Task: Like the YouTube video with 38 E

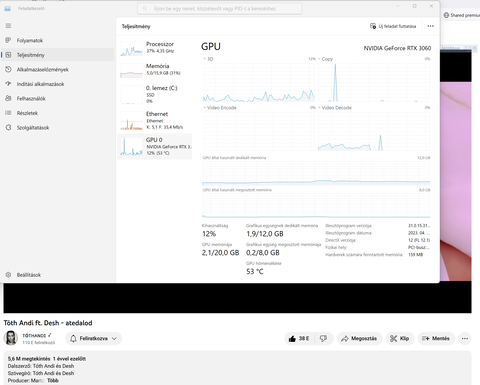Action: (299, 338)
